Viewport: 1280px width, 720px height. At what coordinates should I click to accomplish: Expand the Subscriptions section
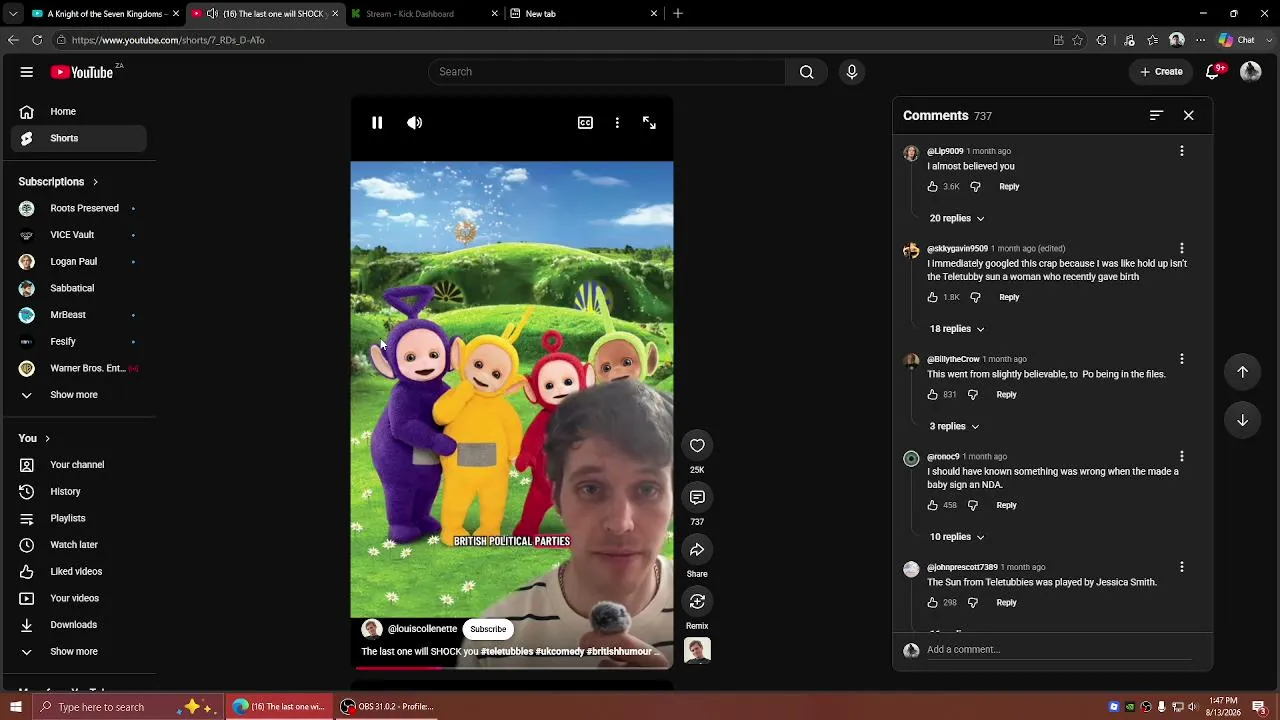[x=58, y=182]
